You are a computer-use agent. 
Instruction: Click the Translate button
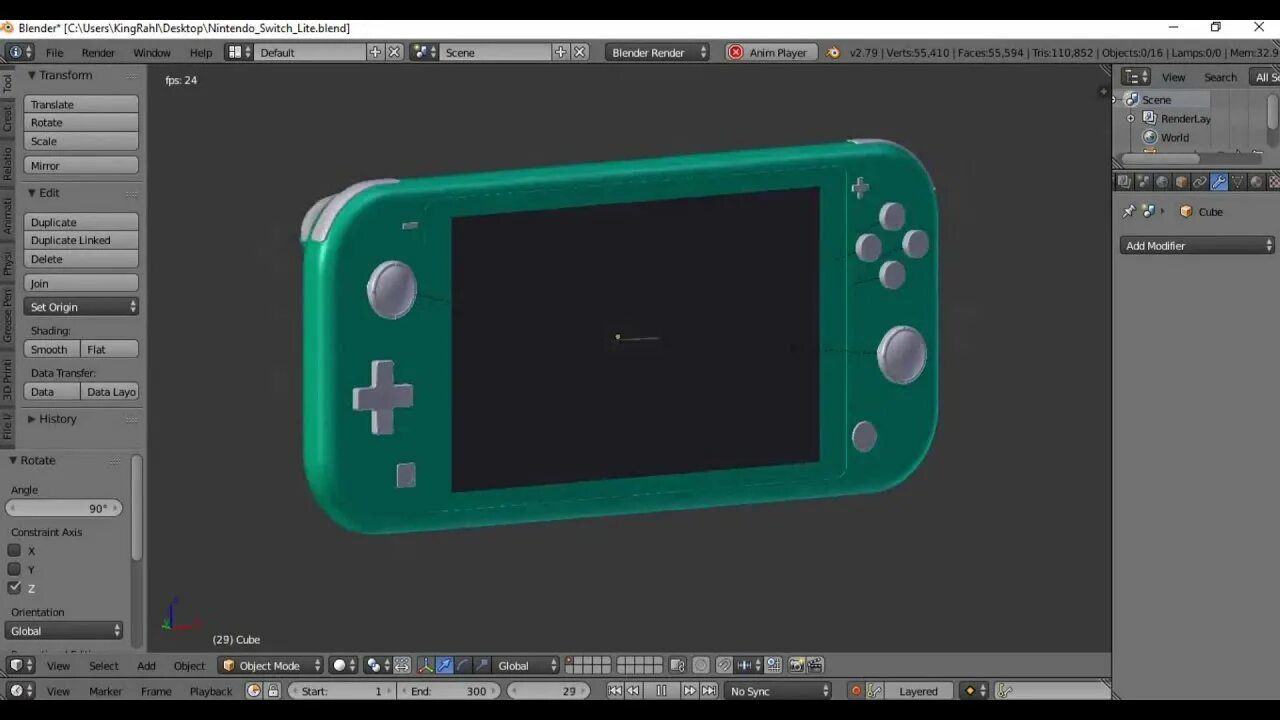(x=81, y=104)
